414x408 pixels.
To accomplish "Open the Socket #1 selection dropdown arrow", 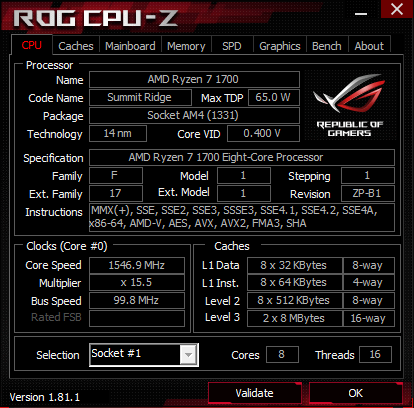I will (x=188, y=355).
